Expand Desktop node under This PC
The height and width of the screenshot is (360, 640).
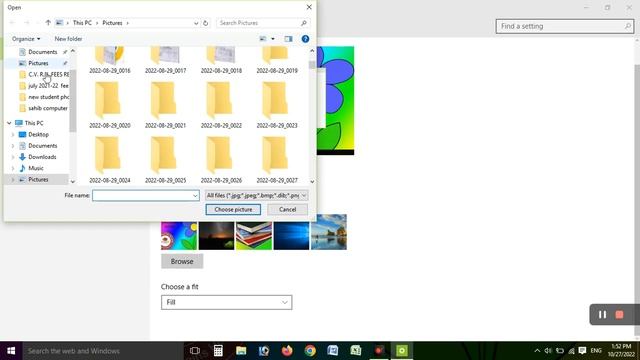click(x=13, y=134)
